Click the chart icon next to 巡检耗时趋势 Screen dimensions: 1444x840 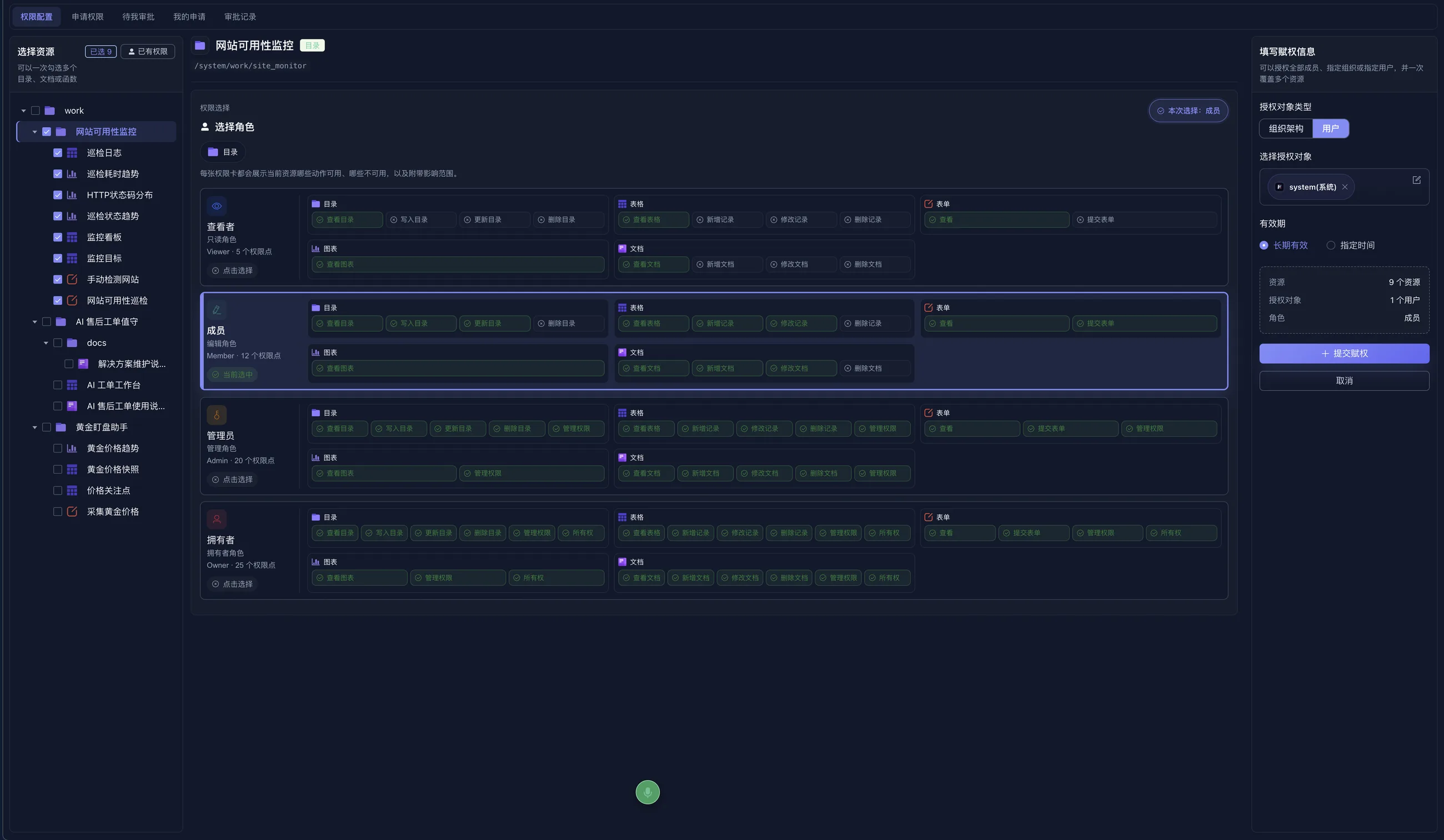[x=72, y=174]
